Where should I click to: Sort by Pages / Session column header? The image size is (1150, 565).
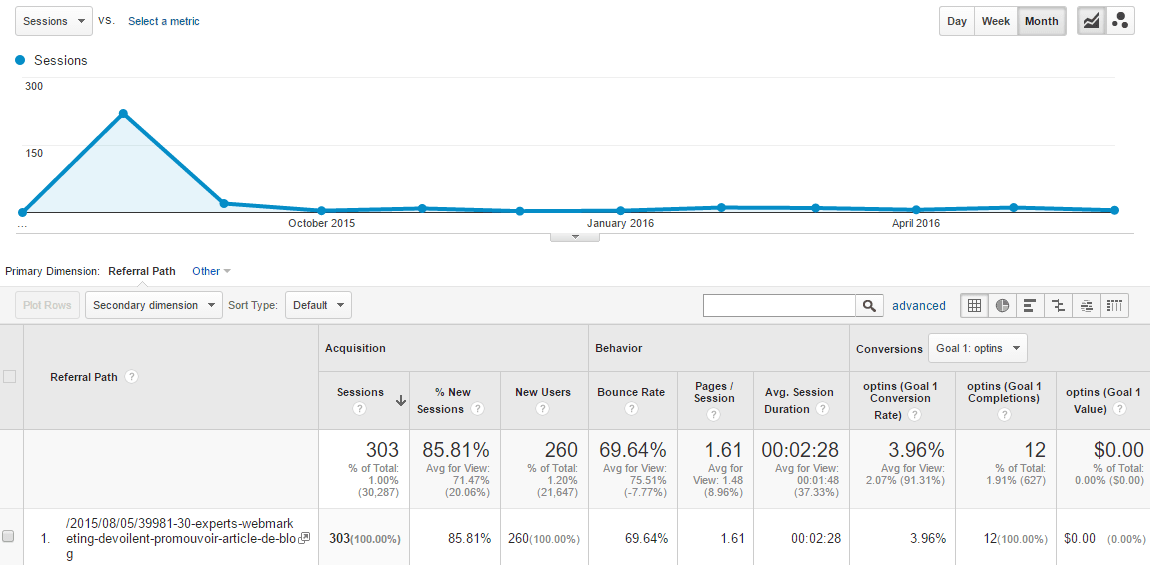(x=713, y=392)
